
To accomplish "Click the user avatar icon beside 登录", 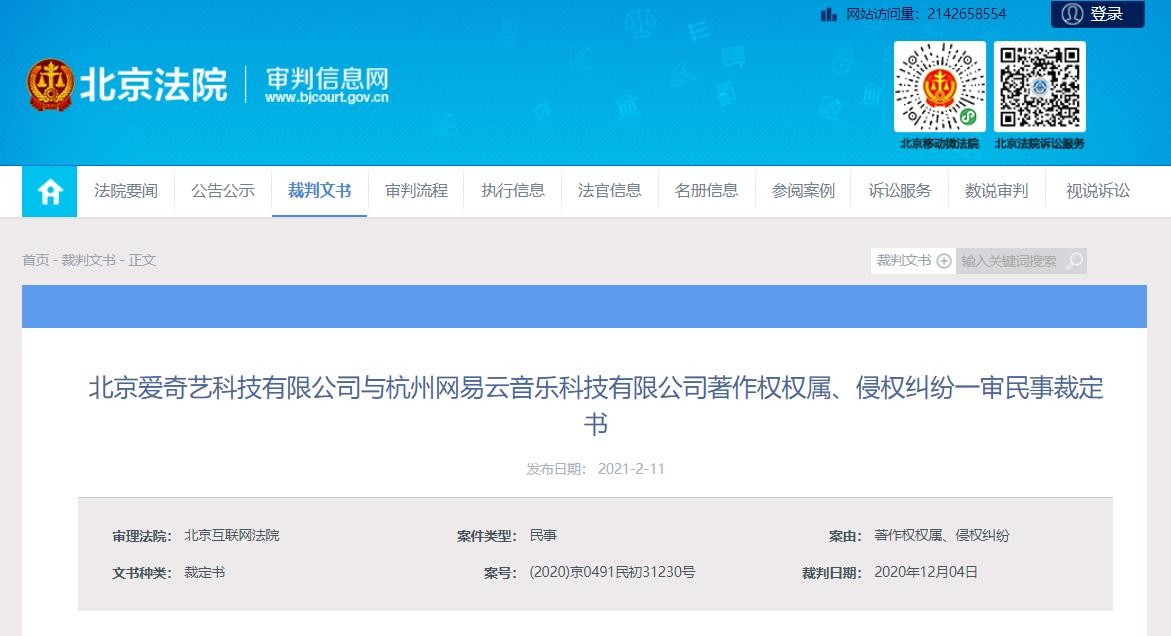I will (x=1072, y=14).
